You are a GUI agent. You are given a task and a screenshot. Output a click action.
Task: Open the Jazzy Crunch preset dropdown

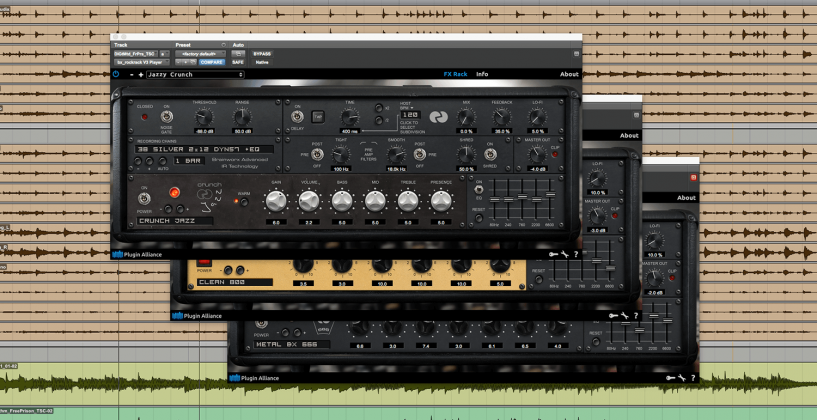pos(195,75)
